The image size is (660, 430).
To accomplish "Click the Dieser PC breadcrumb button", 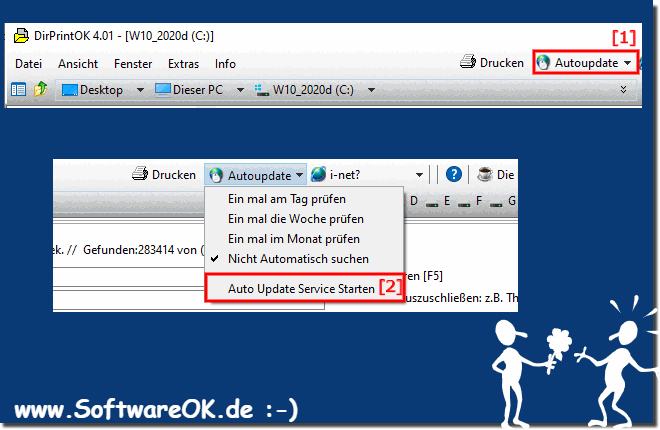I will coord(189,90).
